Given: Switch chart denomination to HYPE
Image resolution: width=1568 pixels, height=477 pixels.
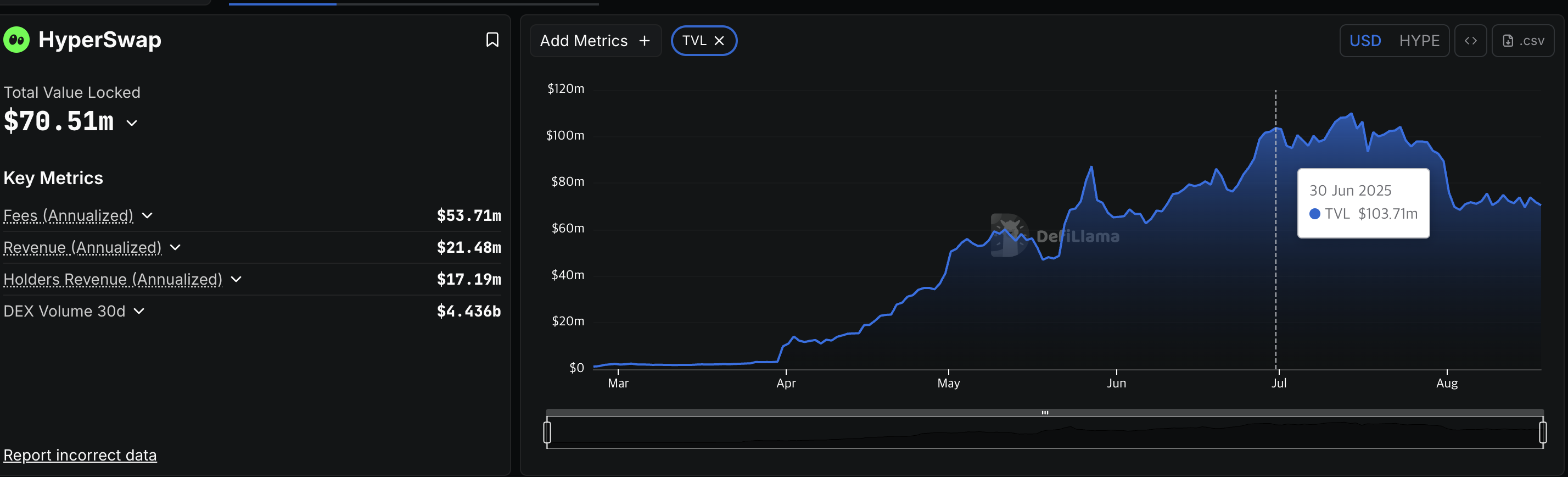Looking at the screenshot, I should click(1419, 41).
